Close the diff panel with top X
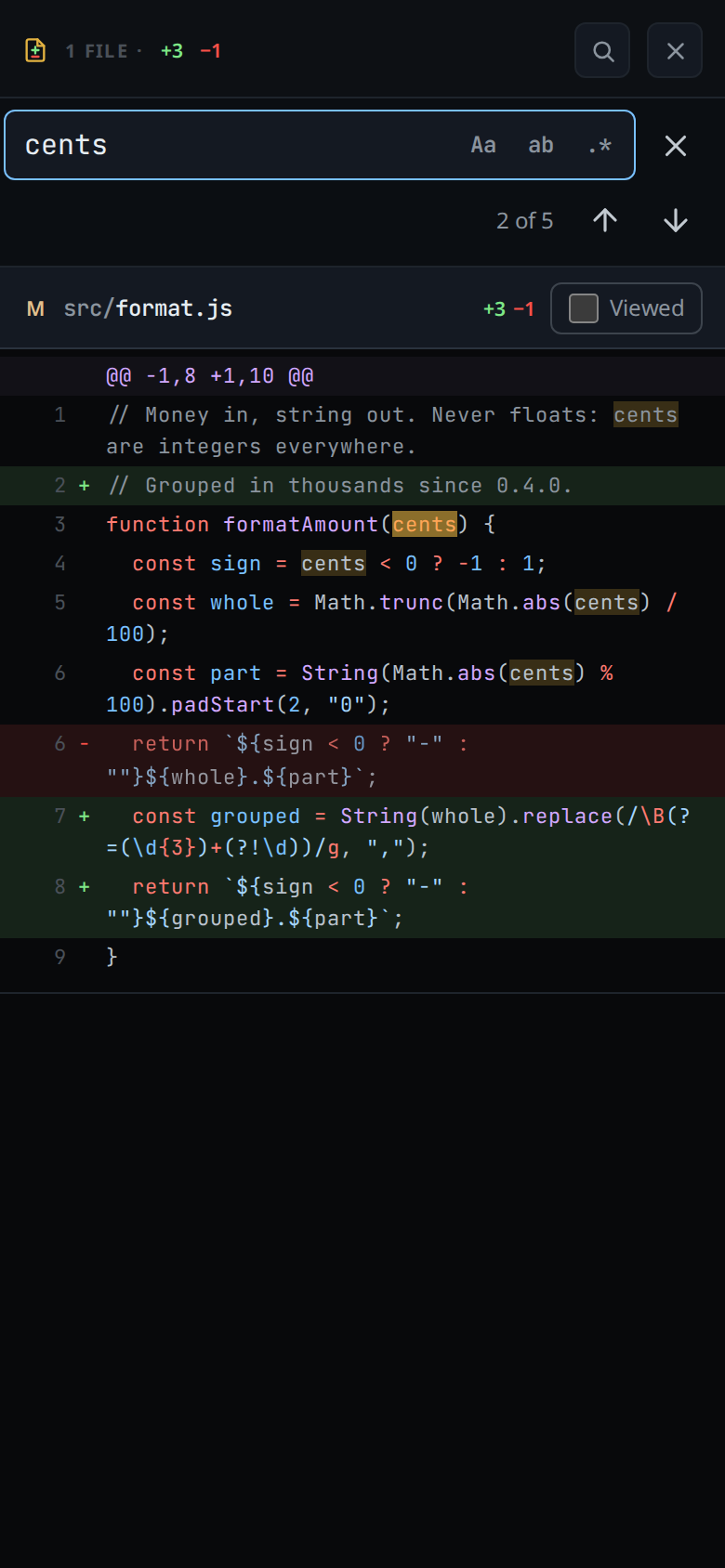The height and width of the screenshot is (1568, 725). pos(675,51)
